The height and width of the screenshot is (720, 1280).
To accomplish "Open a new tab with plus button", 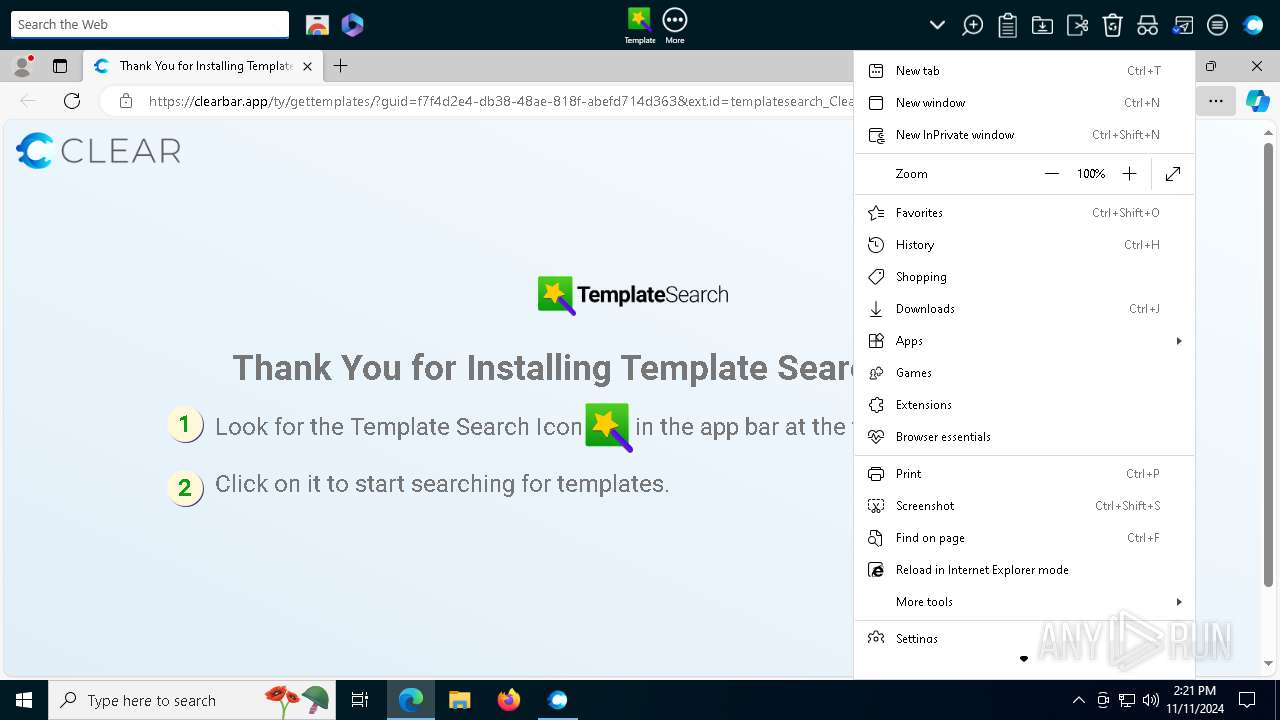I will click(x=340, y=66).
